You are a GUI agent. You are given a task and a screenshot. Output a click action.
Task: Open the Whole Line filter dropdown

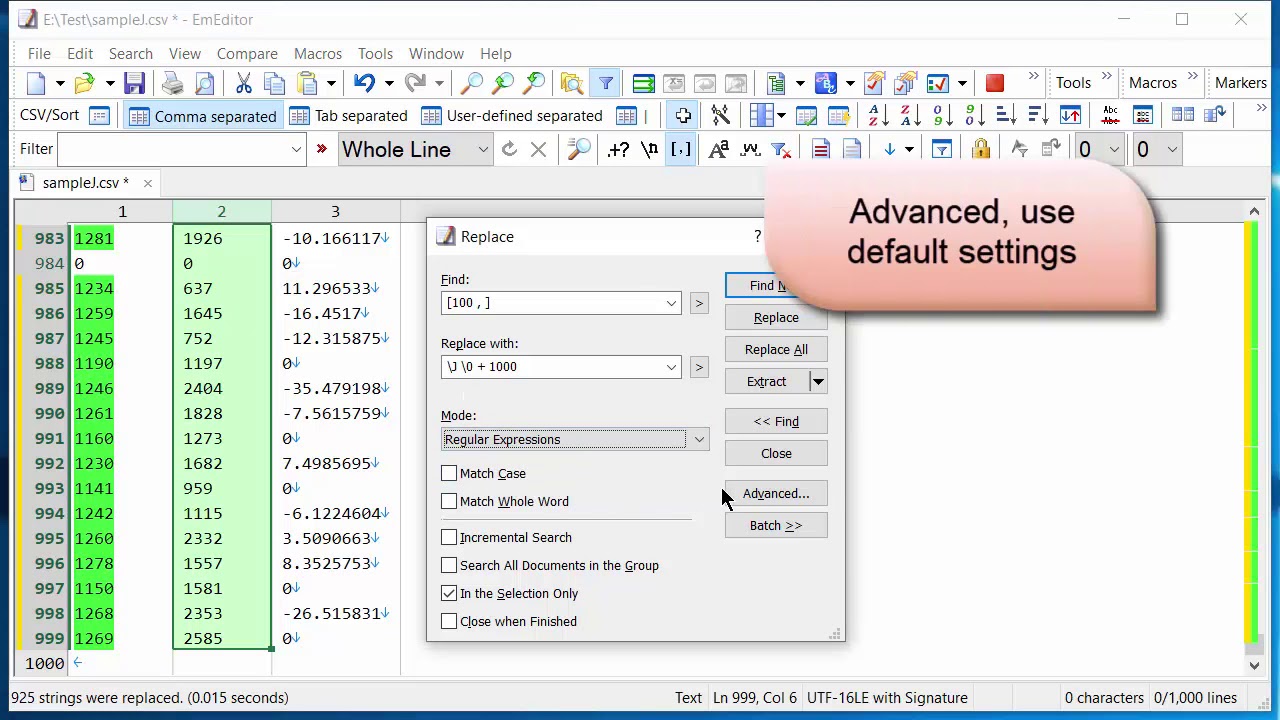483,150
